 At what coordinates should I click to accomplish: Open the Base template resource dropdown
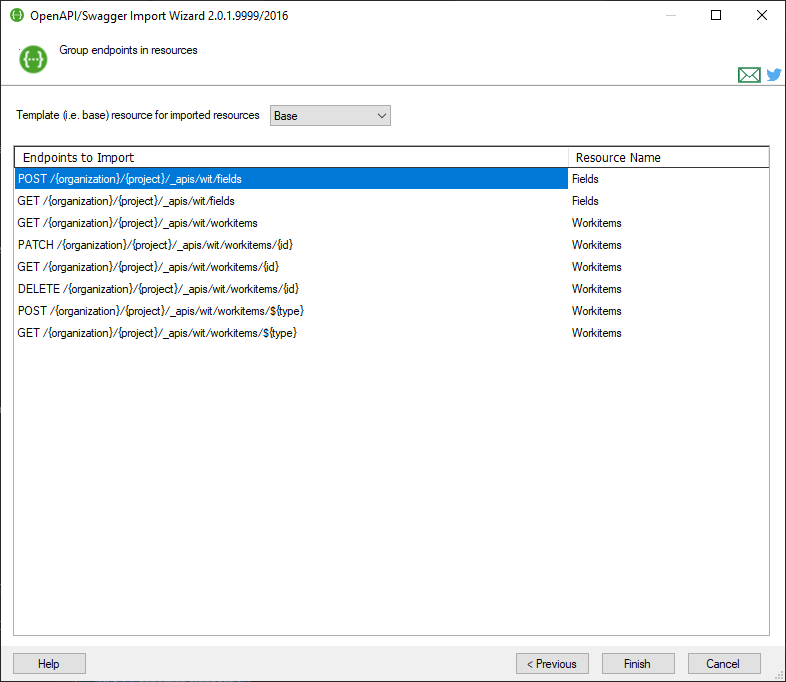[x=330, y=116]
